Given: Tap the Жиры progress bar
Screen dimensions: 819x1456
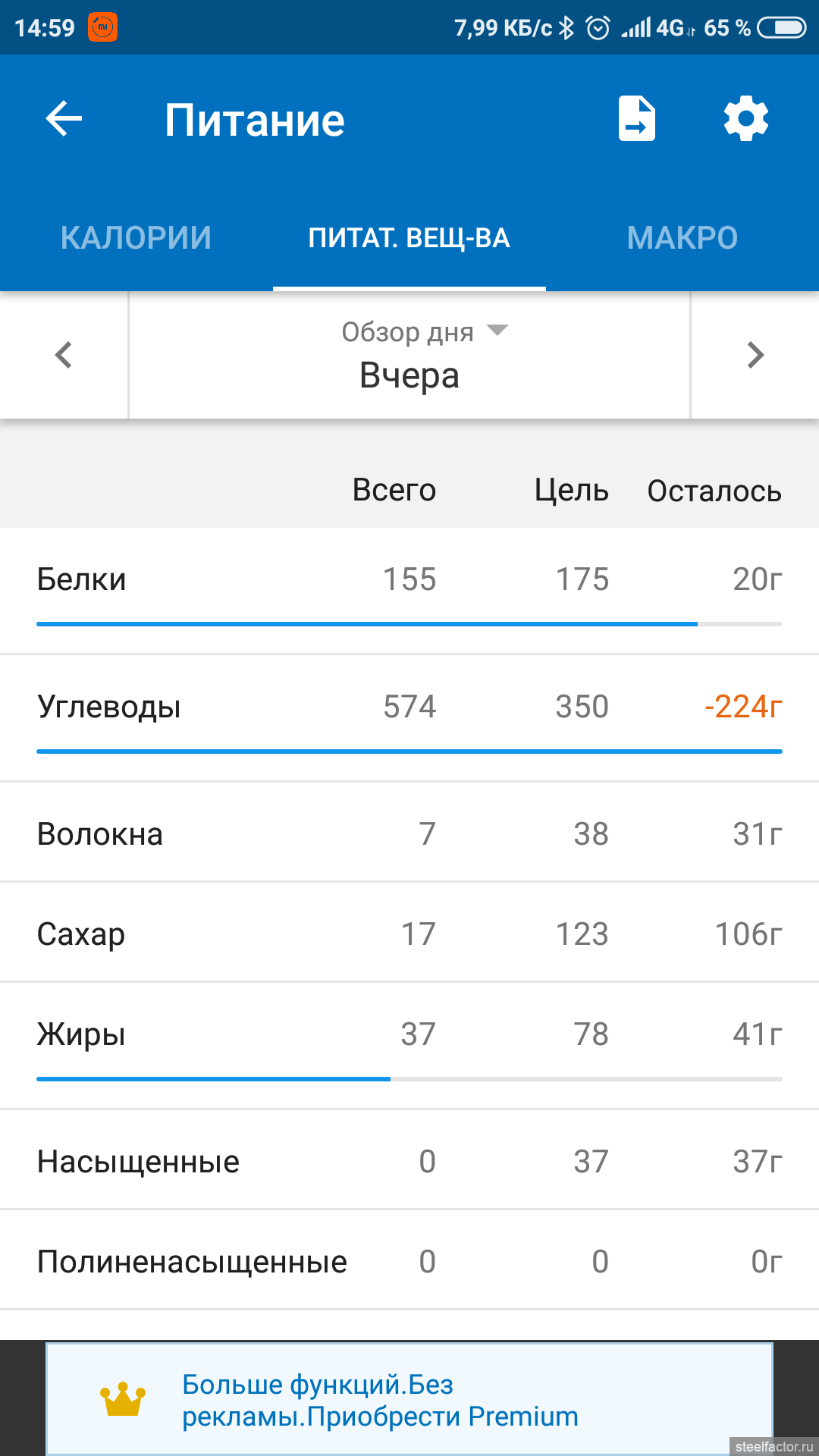Looking at the screenshot, I should pos(409,1078).
